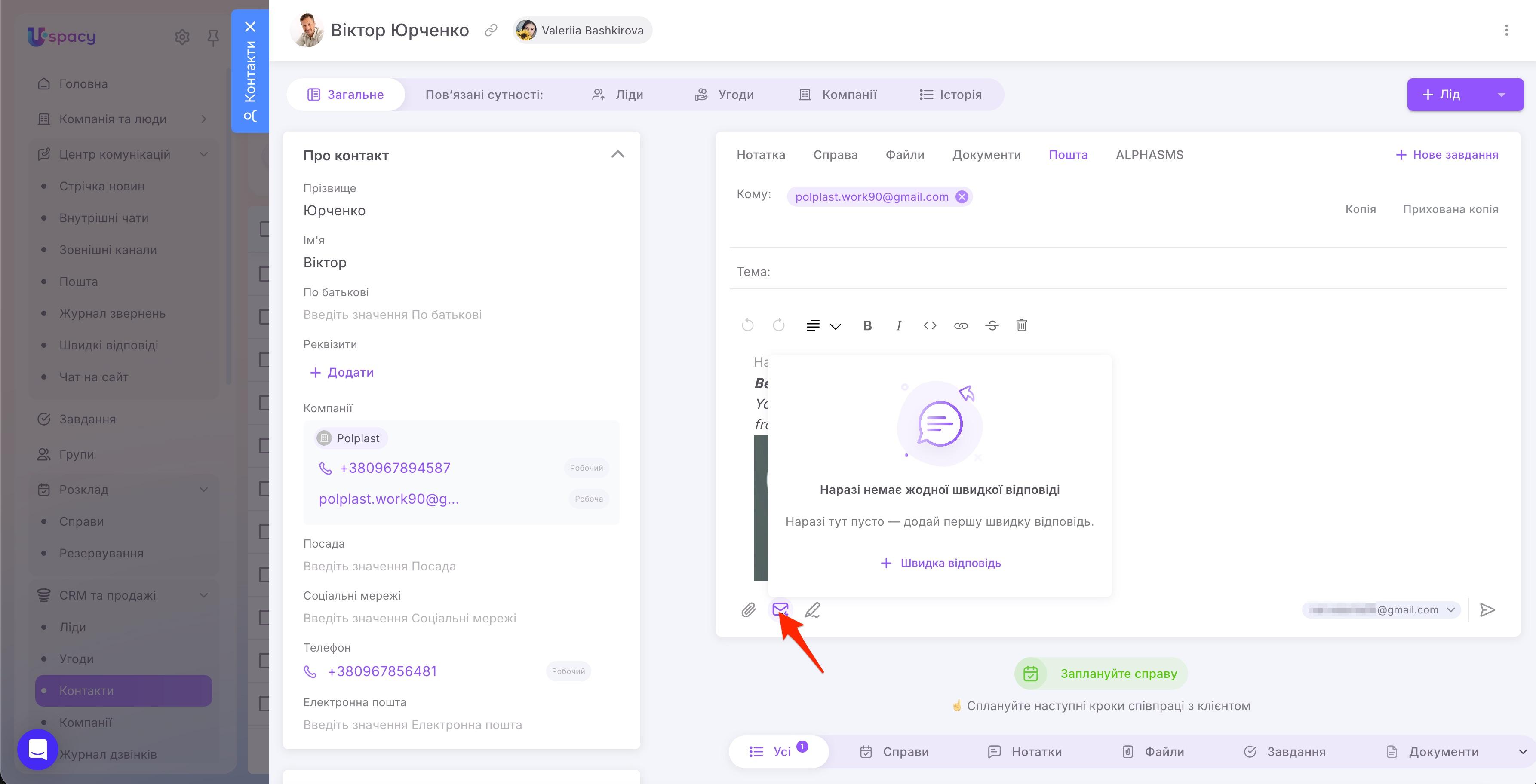Click the Нове завдання link
1536x784 pixels.
pyautogui.click(x=1447, y=155)
